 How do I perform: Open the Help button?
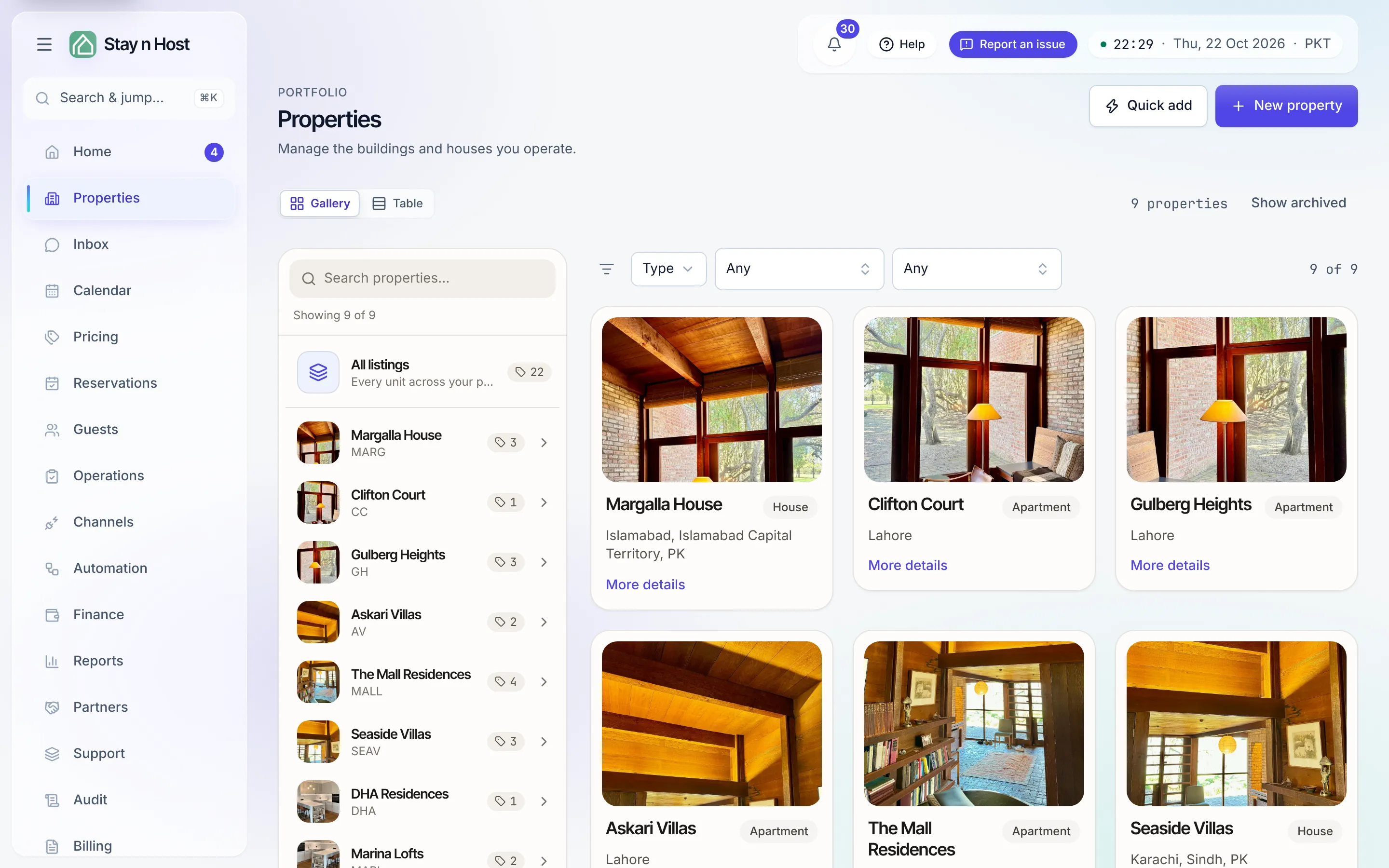point(902,44)
